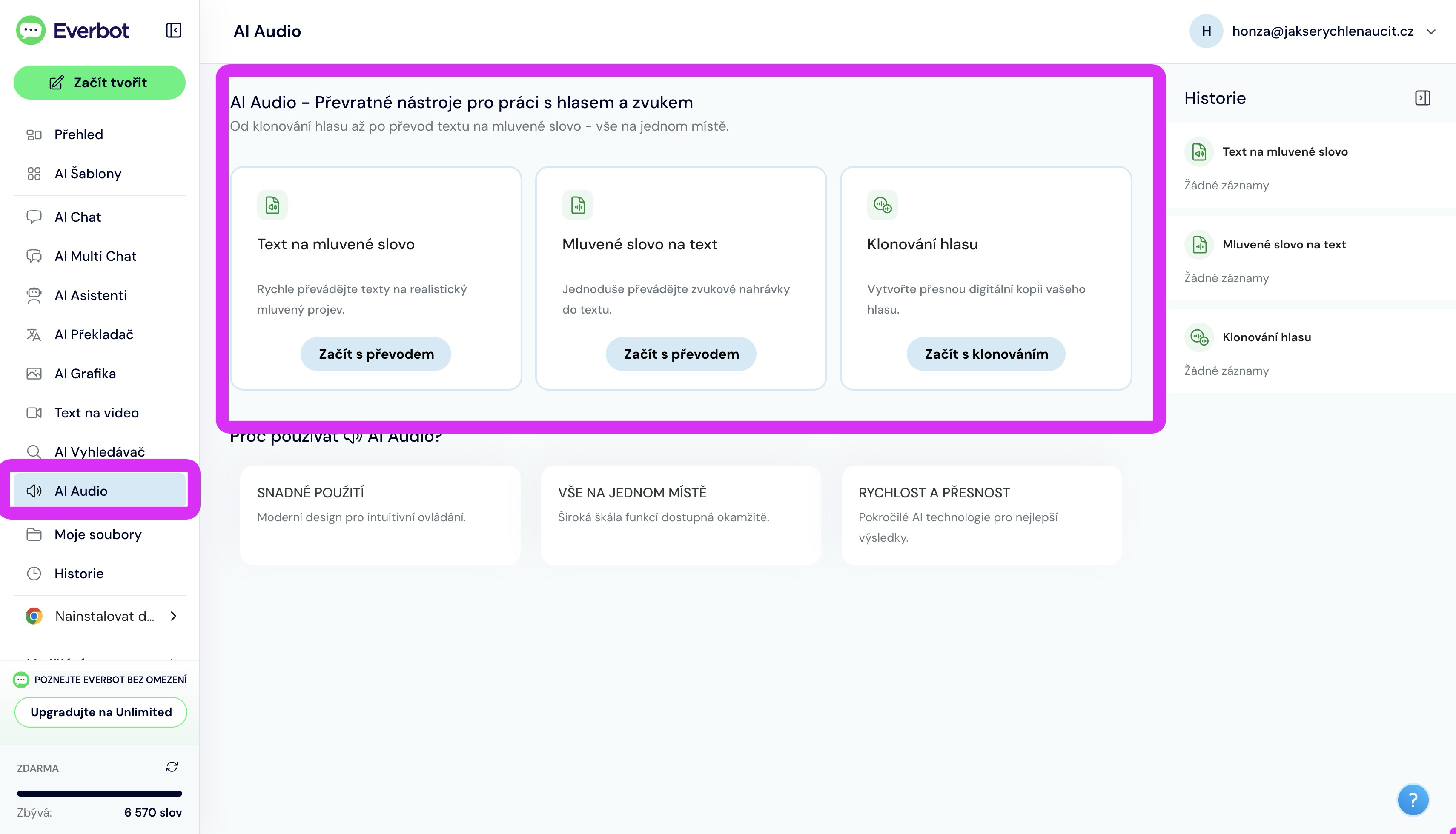
Task: Open Přehled in the sidebar
Action: 100,134
